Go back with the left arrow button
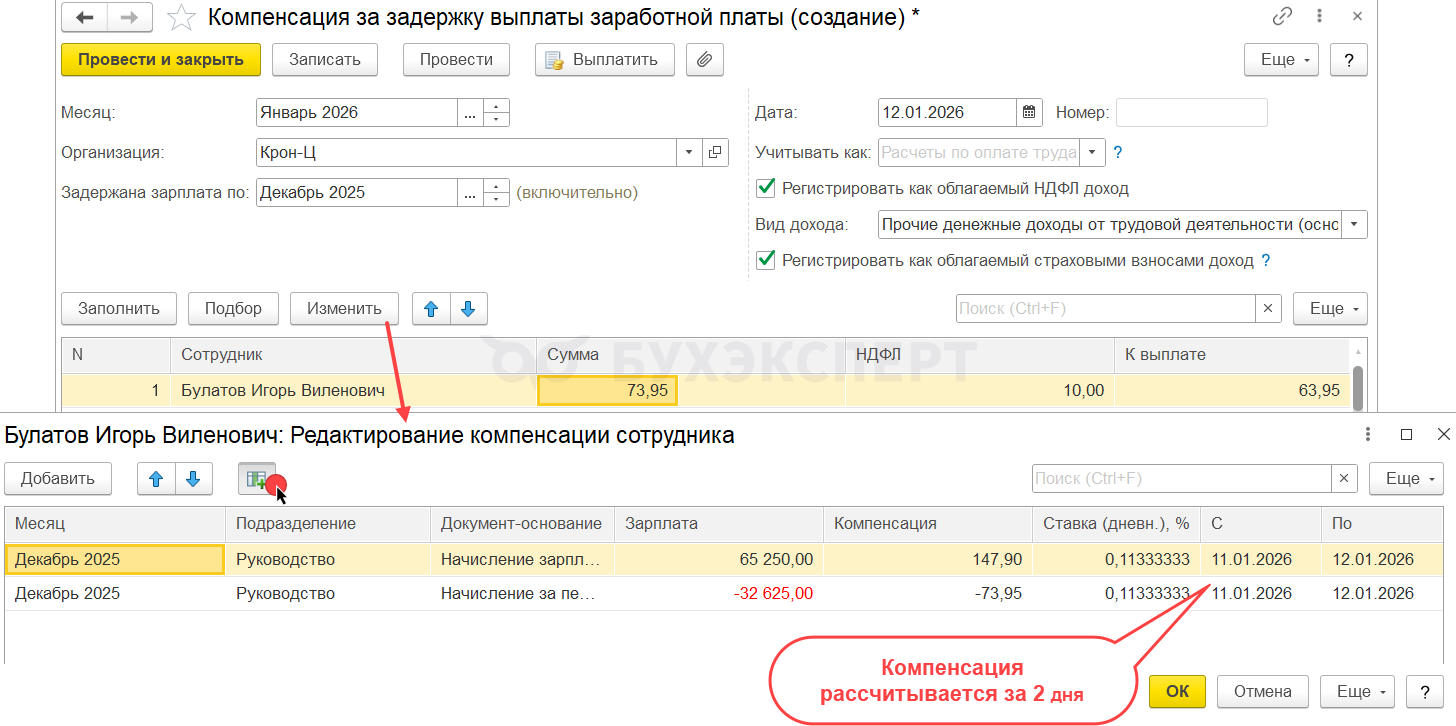1456x726 pixels. (85, 18)
